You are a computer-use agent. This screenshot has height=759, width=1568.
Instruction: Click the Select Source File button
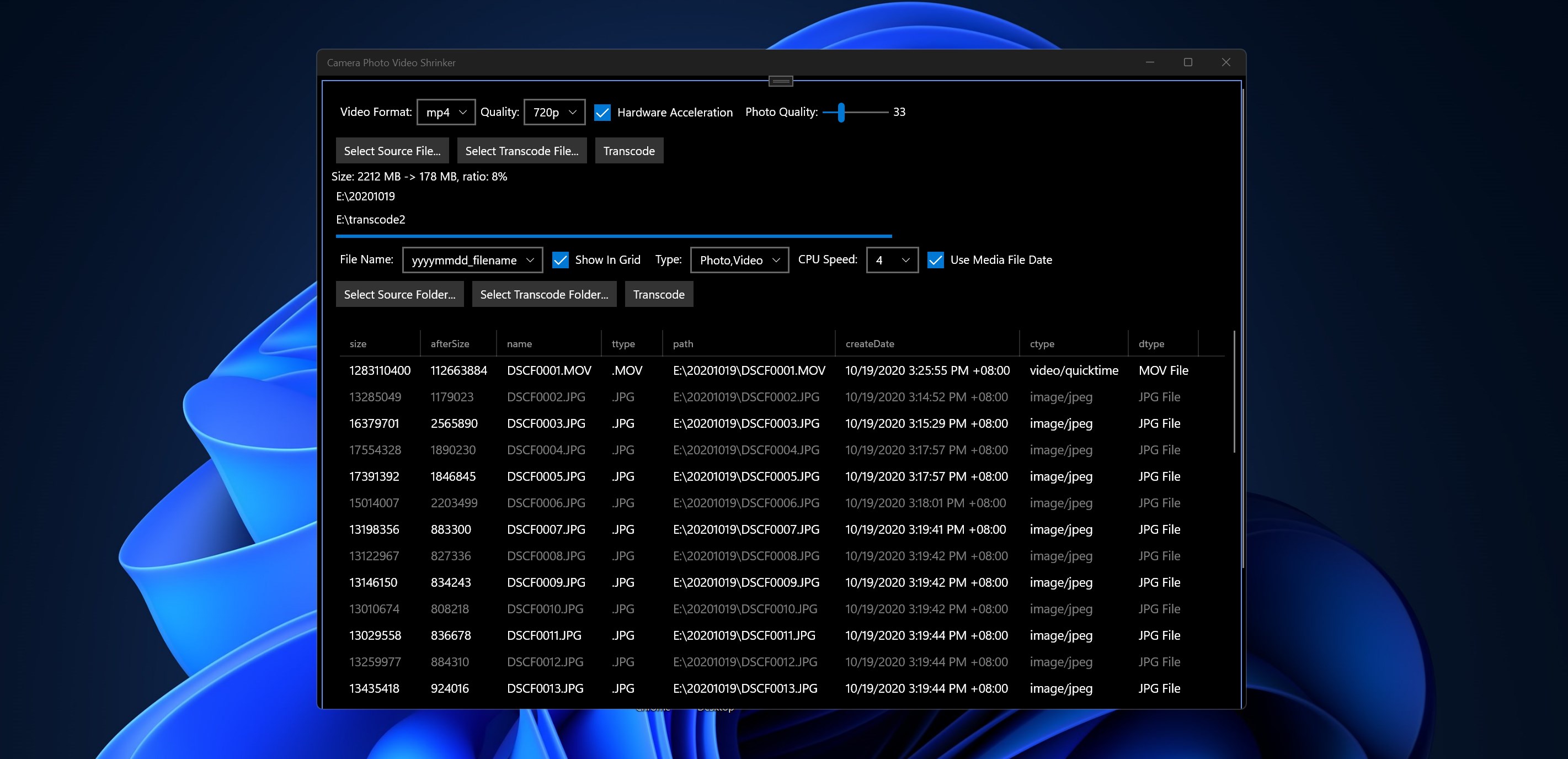392,151
